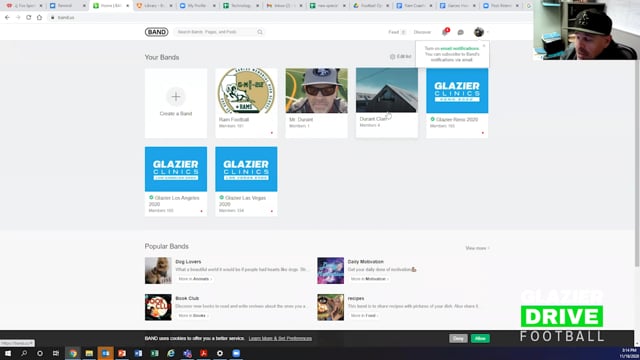
Task: Open Word from the taskbar
Action: [x=138, y=353]
